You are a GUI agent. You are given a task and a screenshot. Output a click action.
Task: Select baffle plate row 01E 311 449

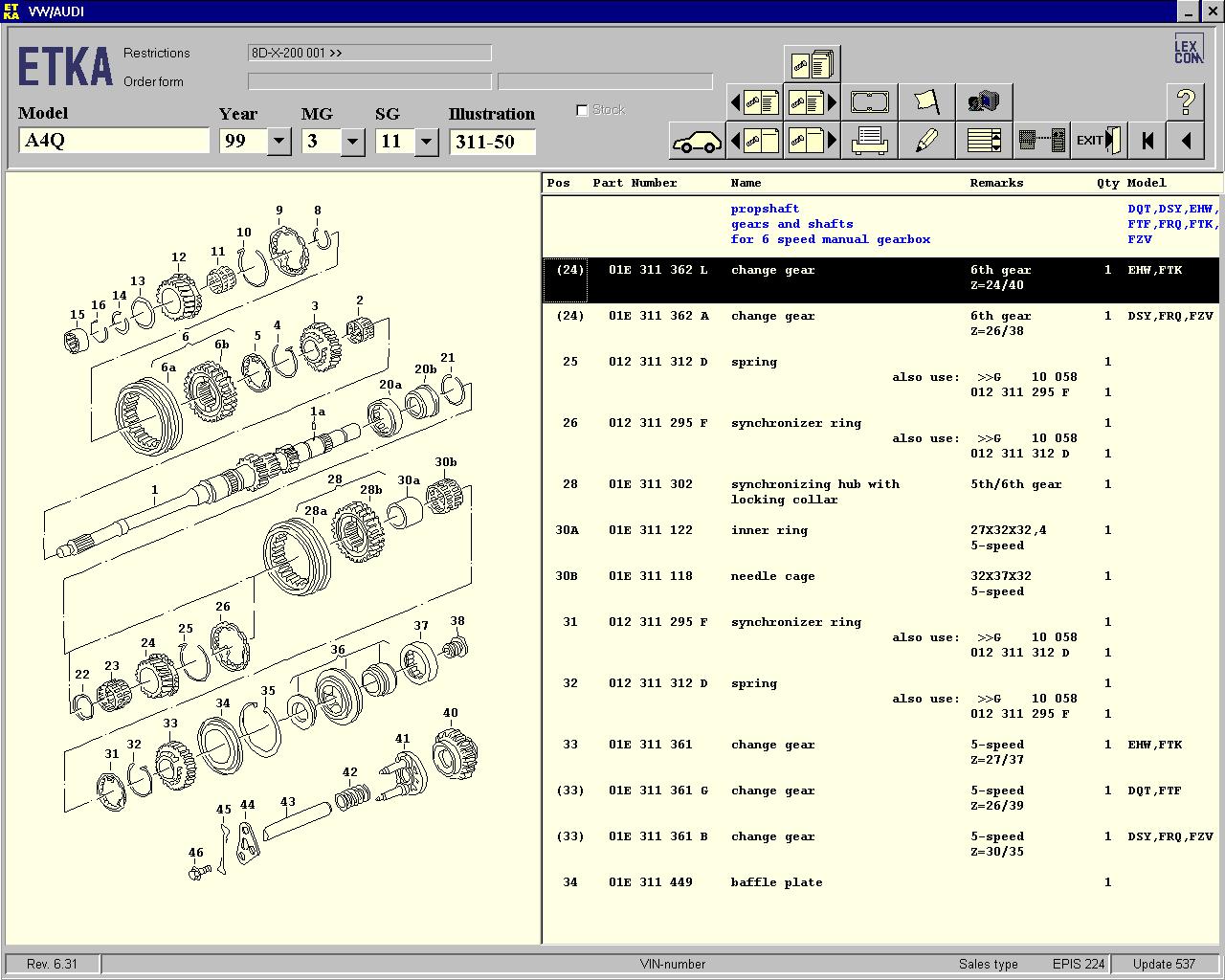coord(882,882)
